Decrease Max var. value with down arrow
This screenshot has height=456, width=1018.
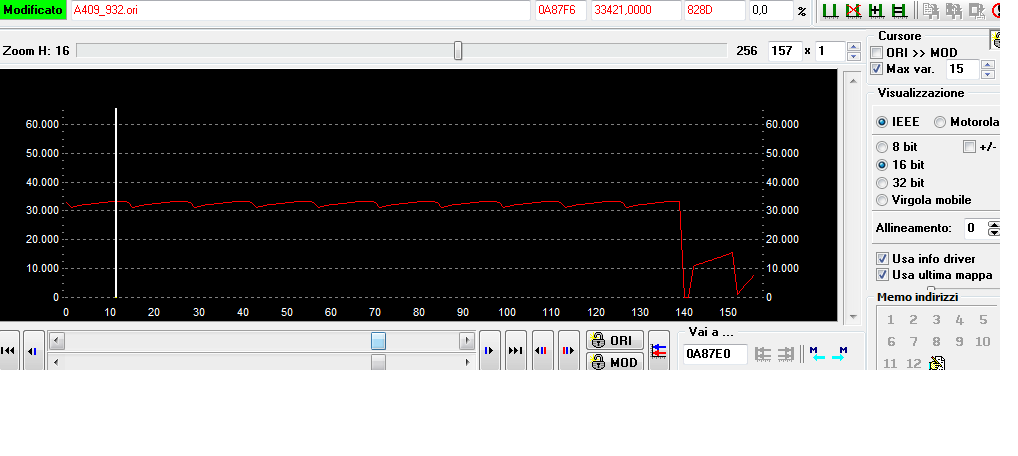pos(987,73)
